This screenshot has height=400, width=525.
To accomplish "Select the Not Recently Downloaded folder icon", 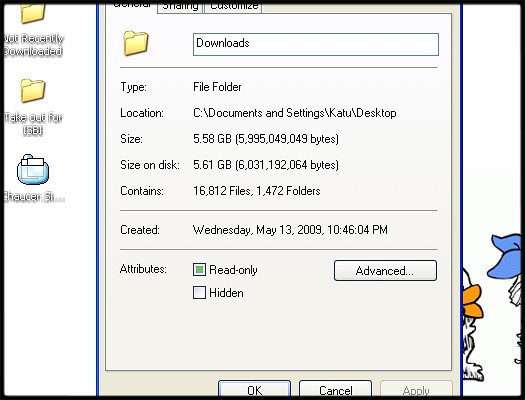I will coord(32,13).
